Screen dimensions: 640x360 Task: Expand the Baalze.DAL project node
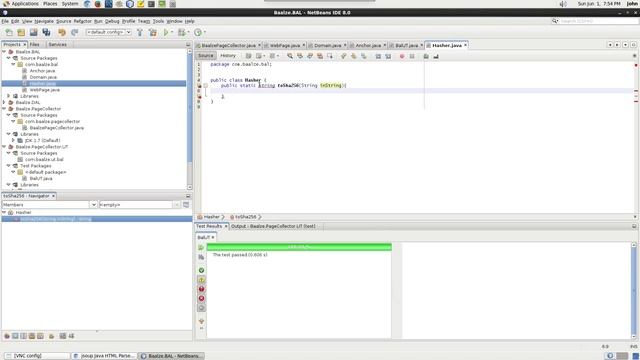[4, 102]
